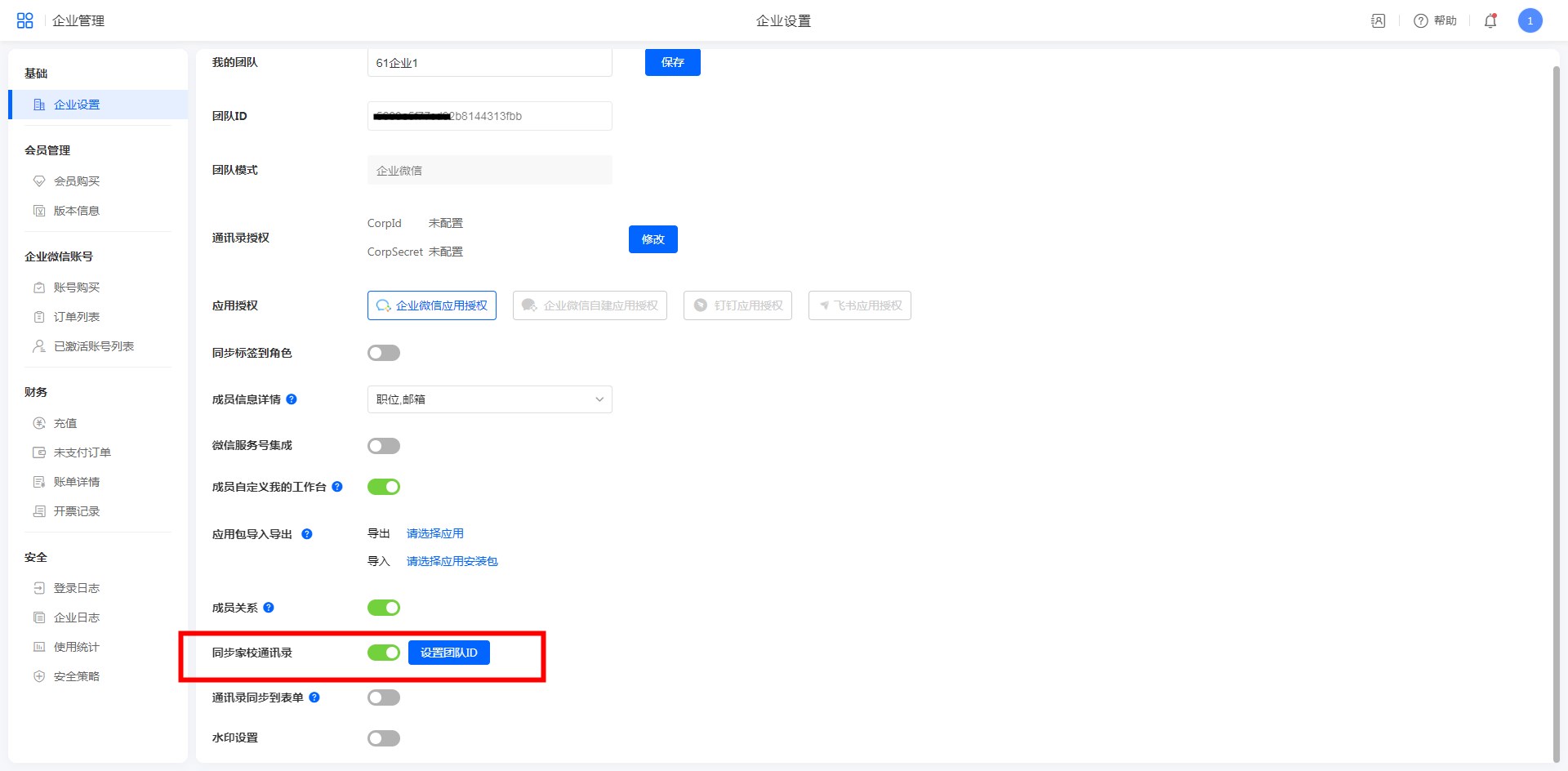Click the help icon beside 应用包导入导出
Viewport: 1568px width, 771px height.
[x=307, y=534]
